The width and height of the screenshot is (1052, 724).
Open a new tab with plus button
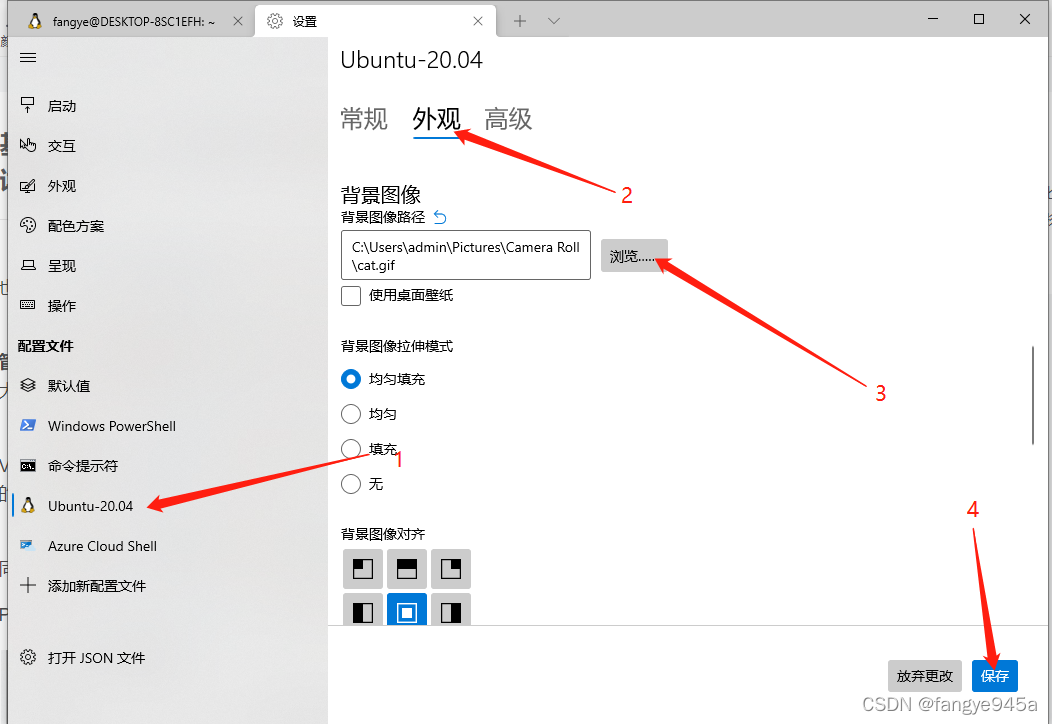coord(520,21)
